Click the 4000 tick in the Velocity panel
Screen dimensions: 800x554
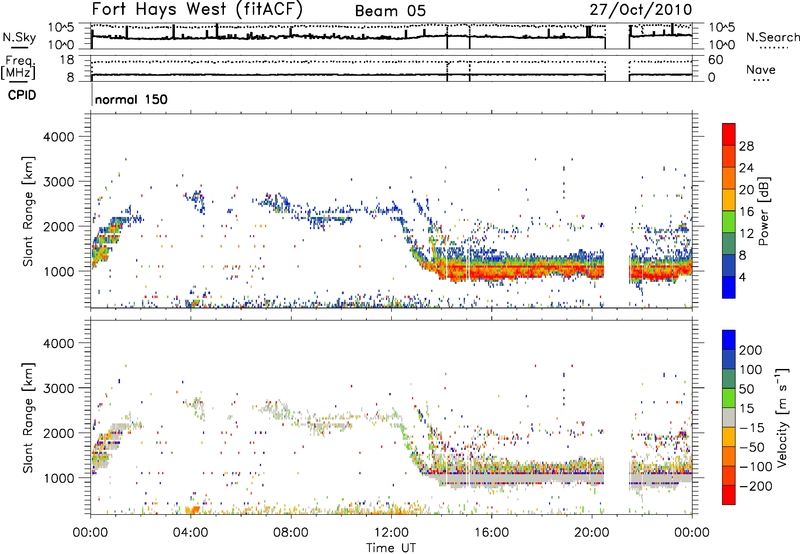click(x=59, y=343)
